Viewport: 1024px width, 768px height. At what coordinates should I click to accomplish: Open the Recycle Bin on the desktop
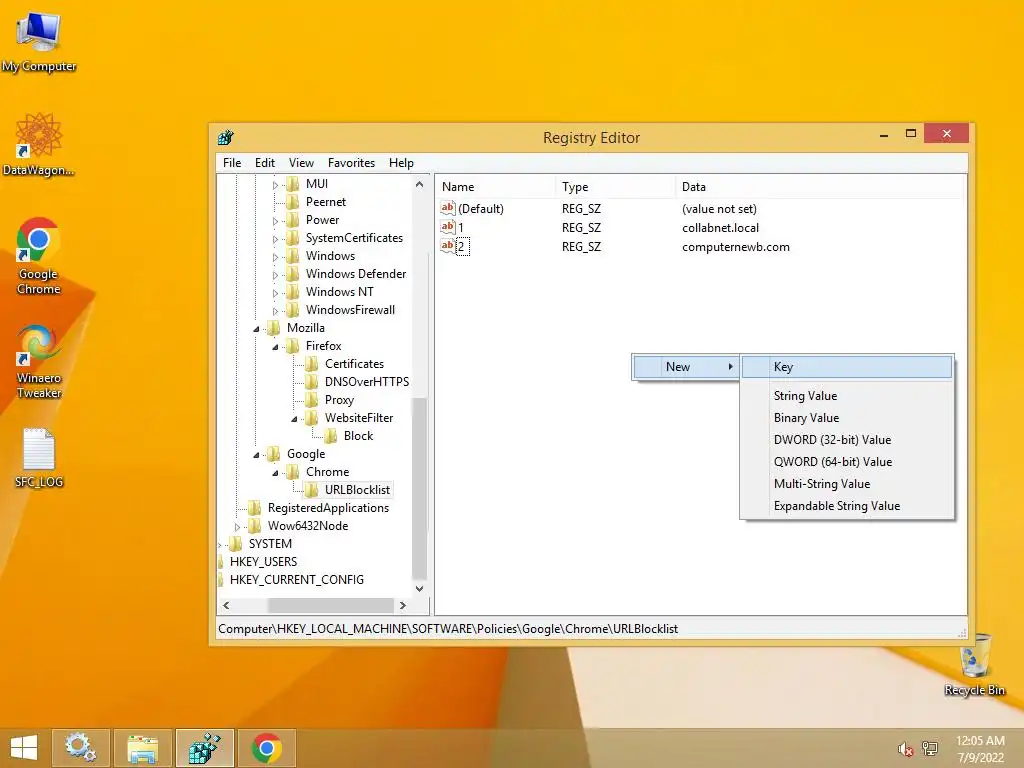tap(974, 664)
